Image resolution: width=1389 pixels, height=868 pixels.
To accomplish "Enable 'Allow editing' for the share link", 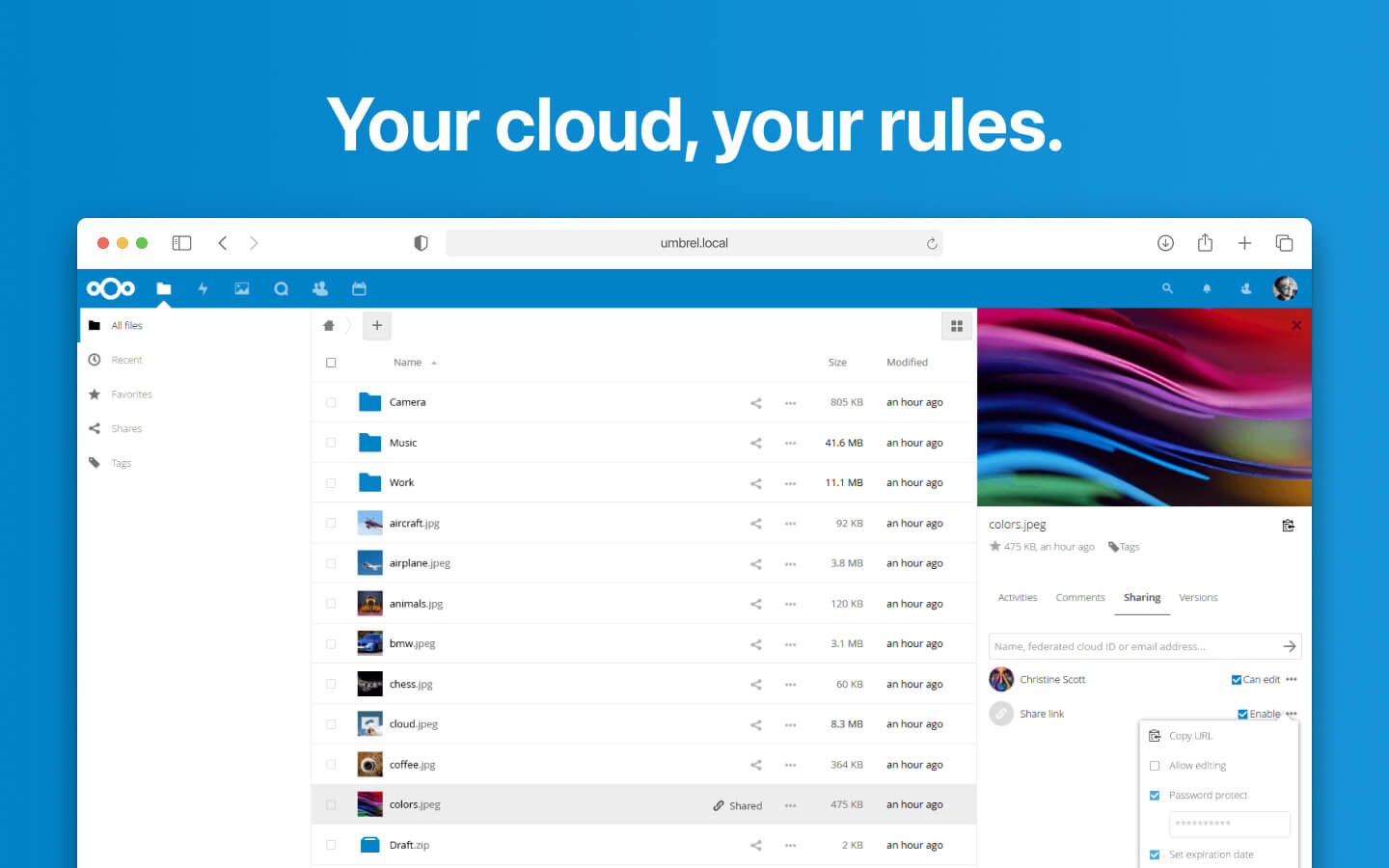I will (1155, 765).
